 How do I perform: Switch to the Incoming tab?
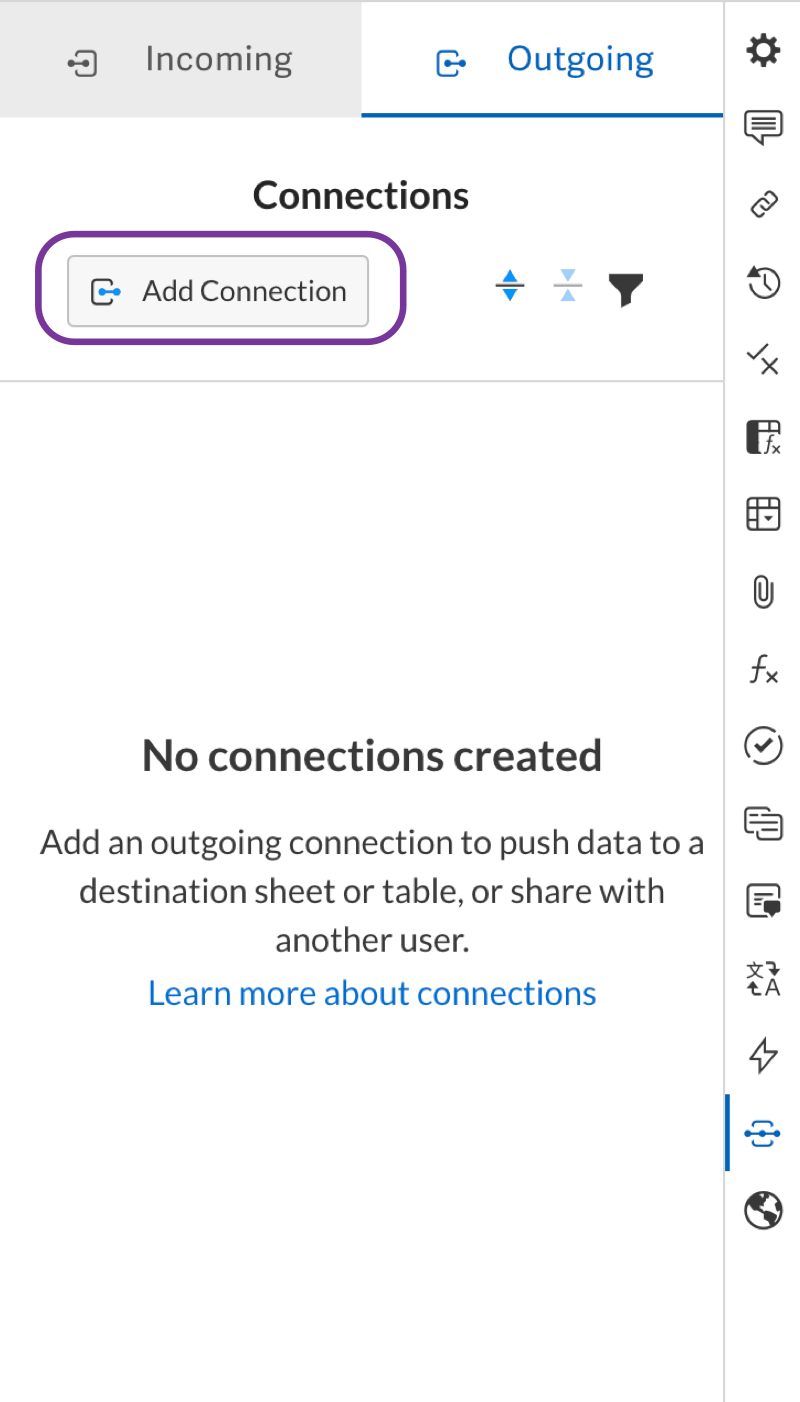point(181,60)
